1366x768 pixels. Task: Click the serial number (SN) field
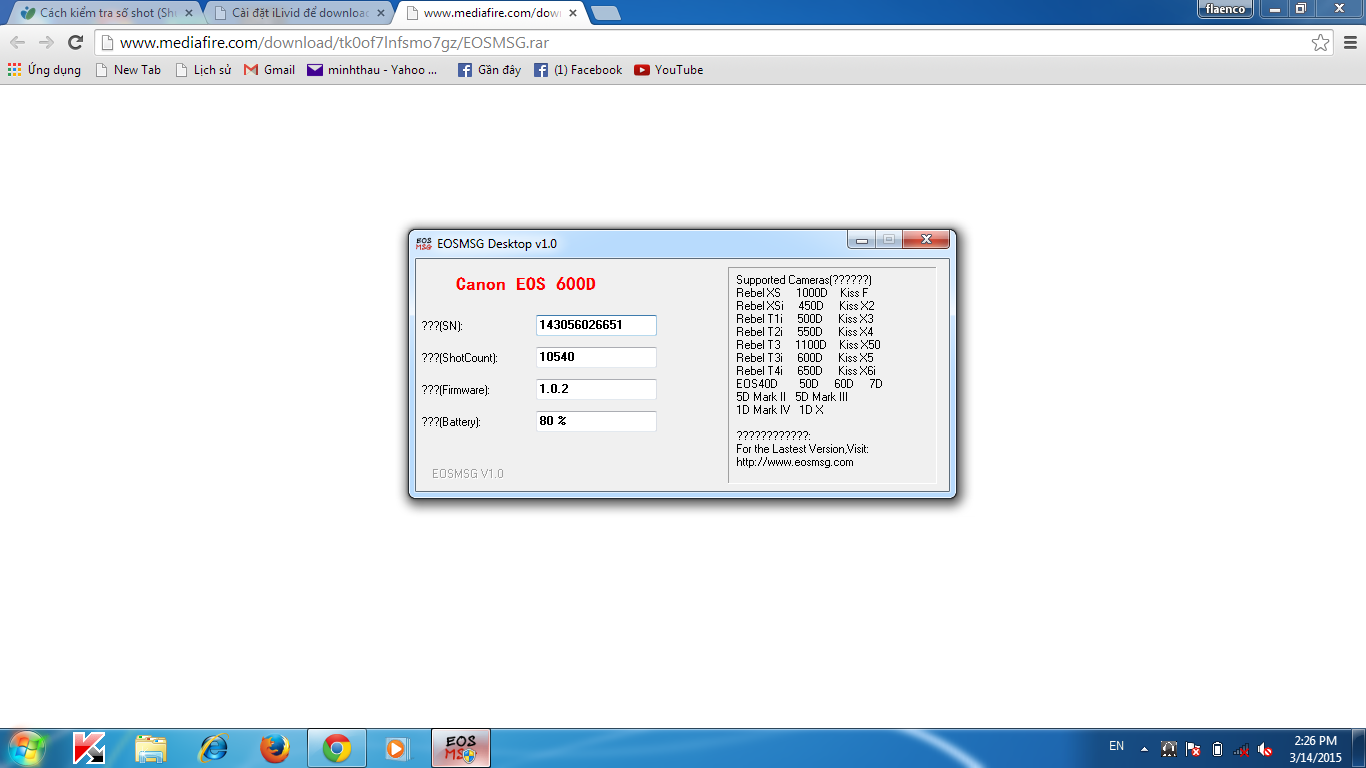coord(596,325)
